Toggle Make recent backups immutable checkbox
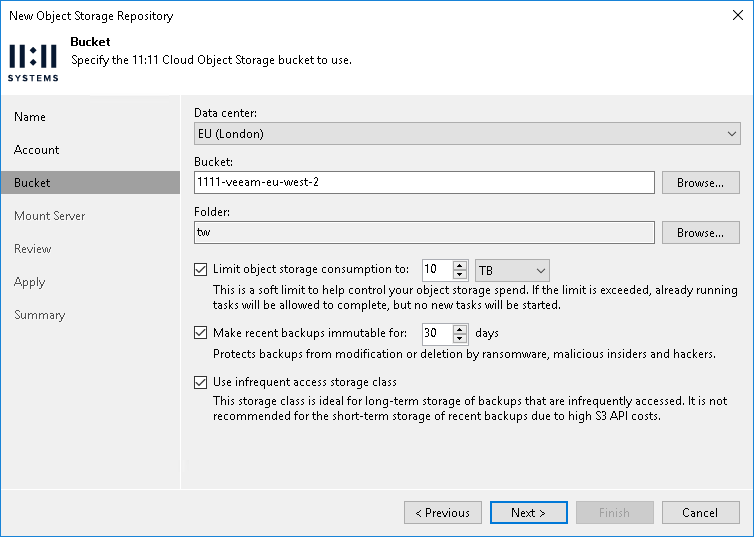This screenshot has width=754, height=537. 201,333
